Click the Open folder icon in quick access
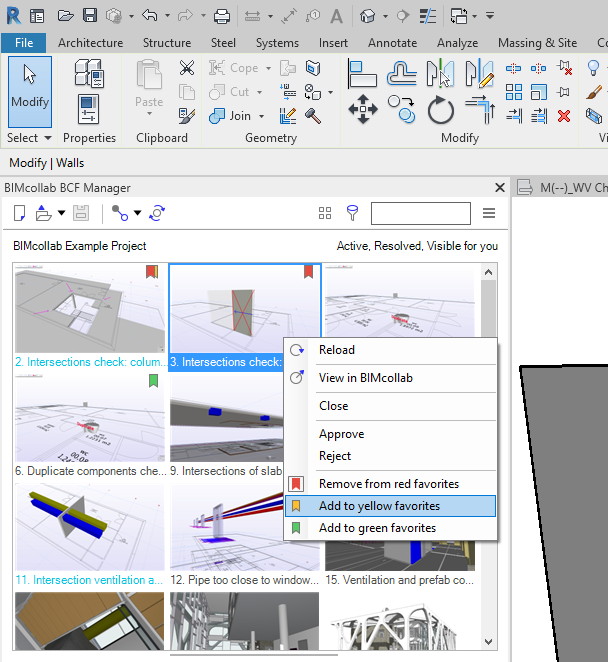Viewport: 608px width, 662px height. click(x=65, y=16)
